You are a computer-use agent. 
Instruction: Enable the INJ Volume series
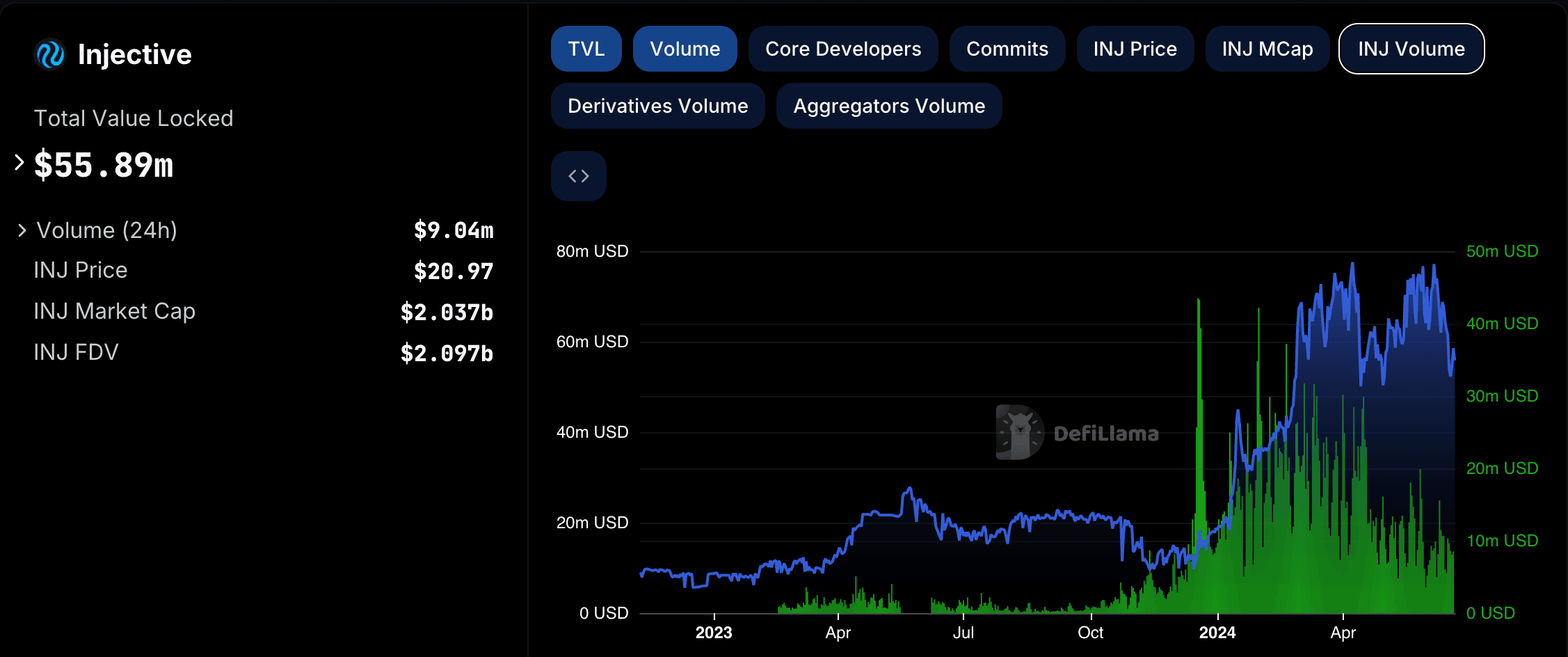click(1411, 49)
